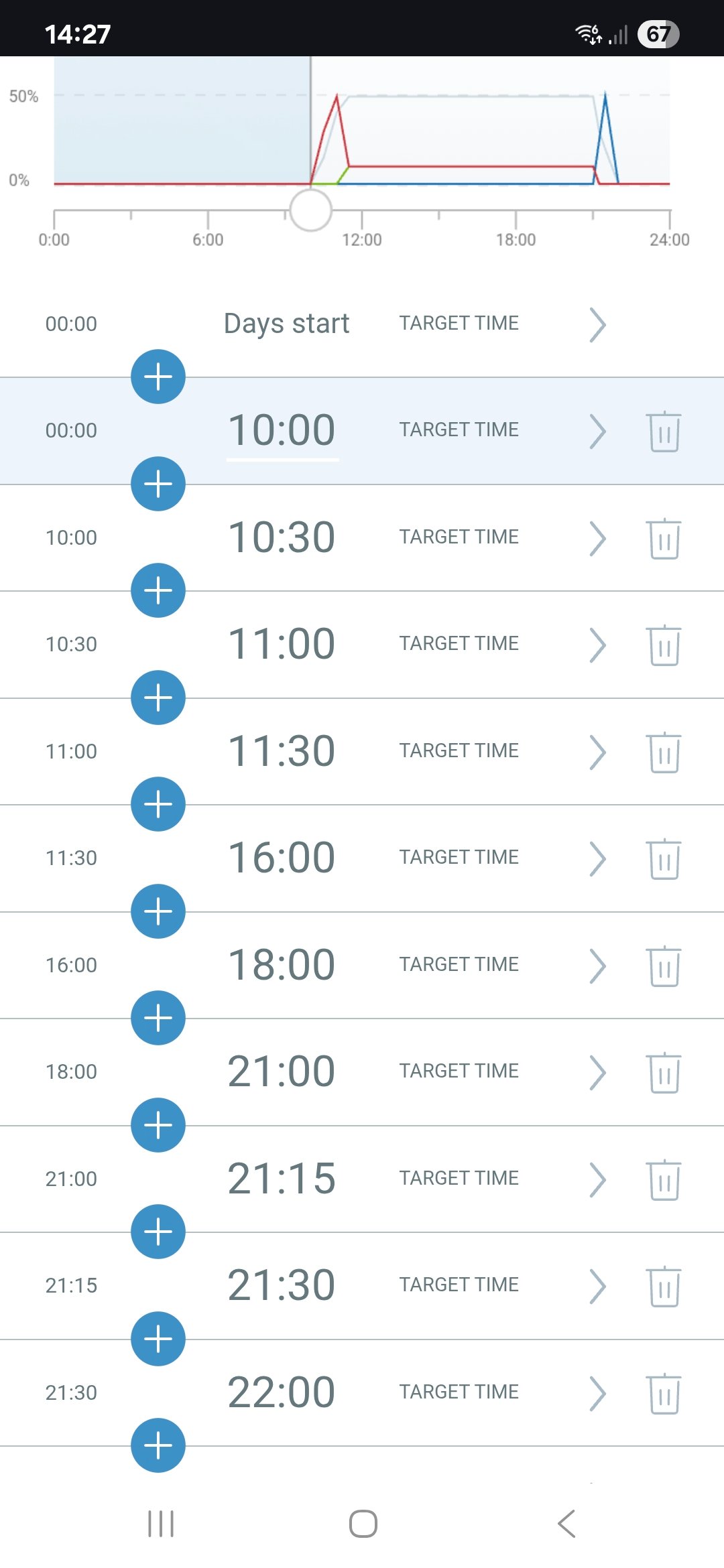Open Days start details chevron
Screen dimensions: 724x1568
tap(597, 325)
